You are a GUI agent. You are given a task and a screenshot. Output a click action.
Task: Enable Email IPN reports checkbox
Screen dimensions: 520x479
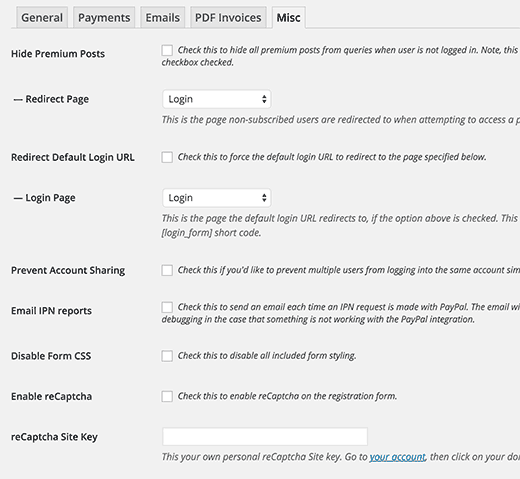coord(167,307)
